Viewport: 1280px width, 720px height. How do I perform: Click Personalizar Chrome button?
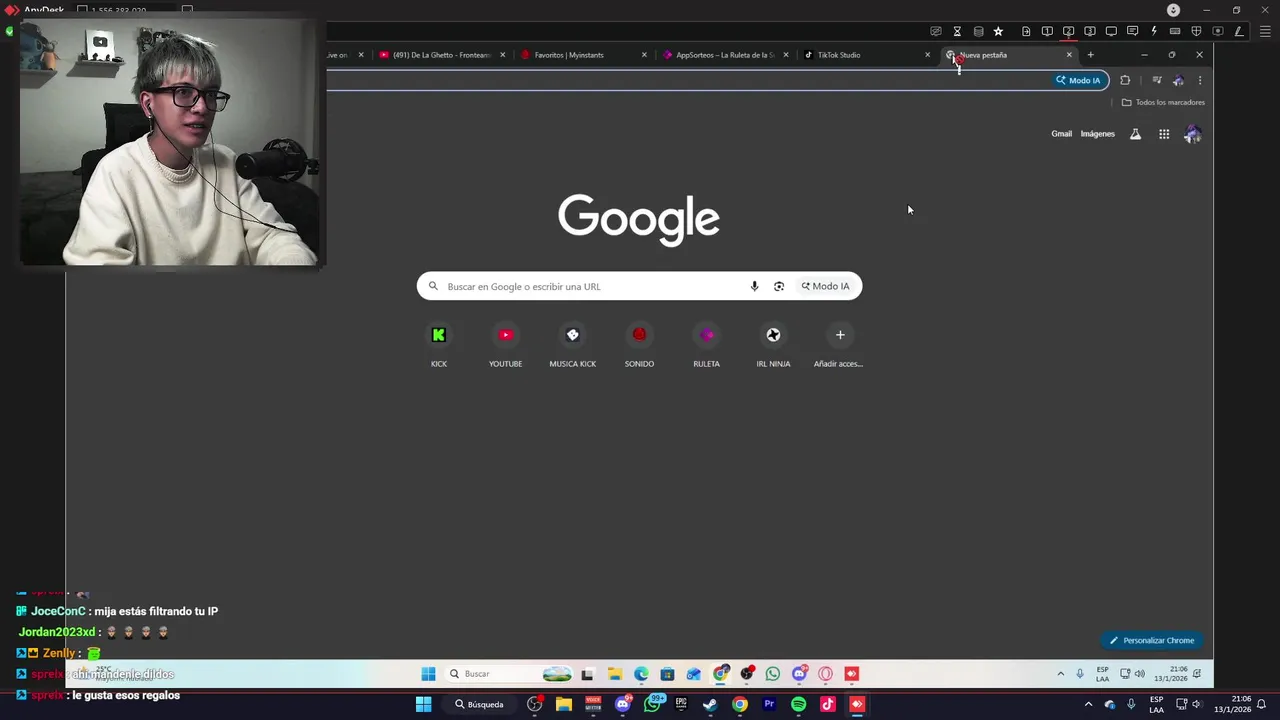tap(1152, 640)
